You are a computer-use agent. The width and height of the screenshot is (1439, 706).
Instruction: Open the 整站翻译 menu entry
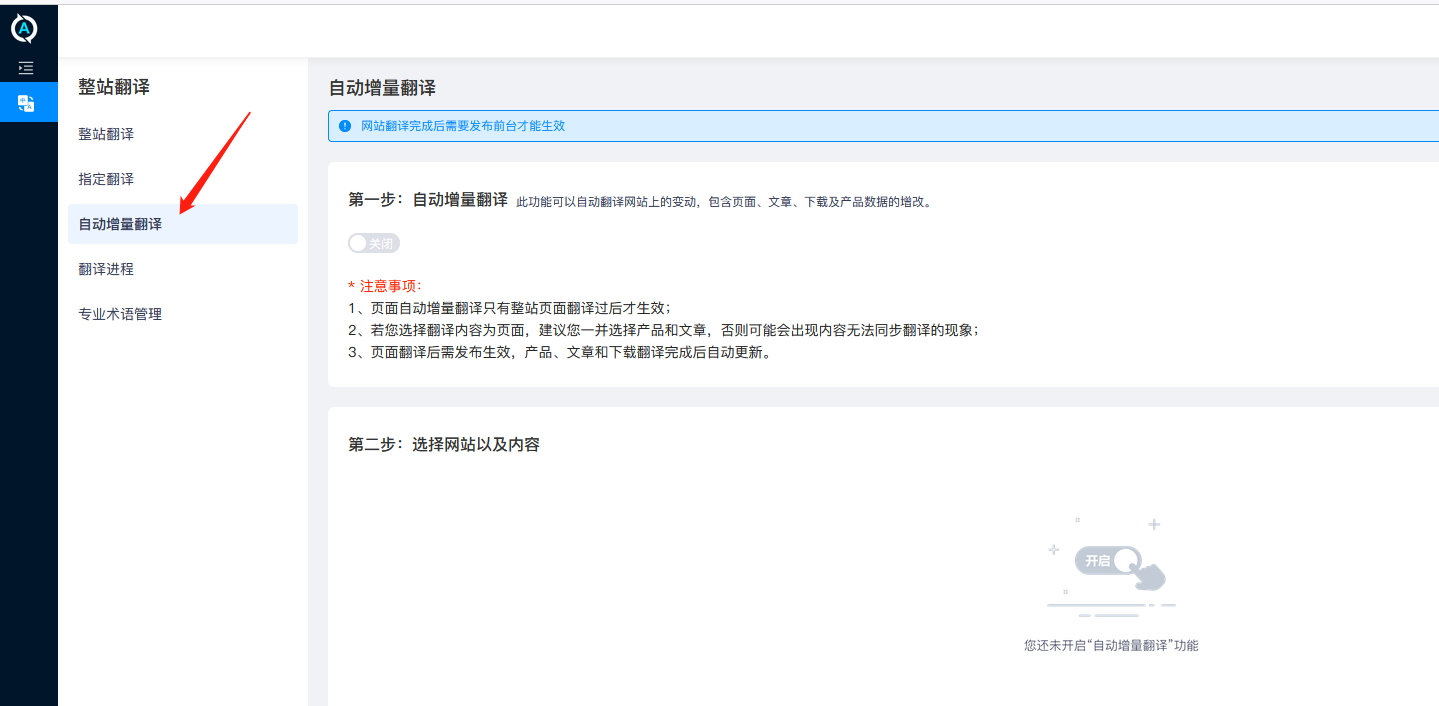(104, 133)
